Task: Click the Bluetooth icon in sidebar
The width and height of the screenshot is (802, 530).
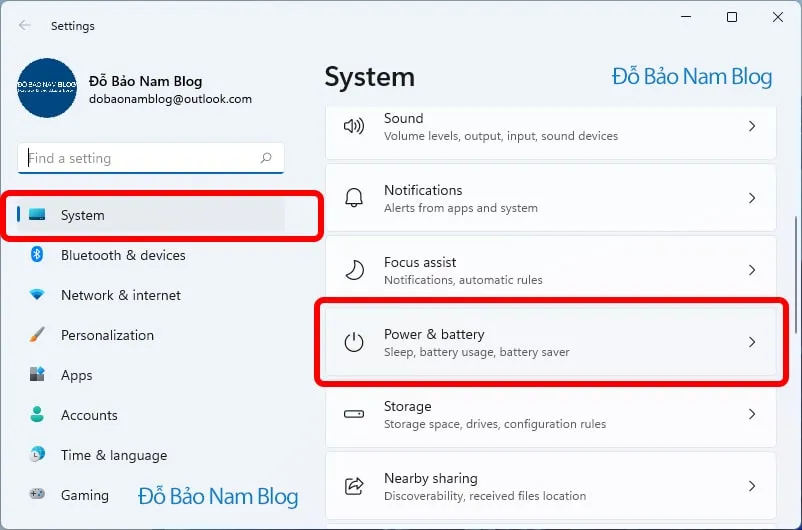Action: 37,254
